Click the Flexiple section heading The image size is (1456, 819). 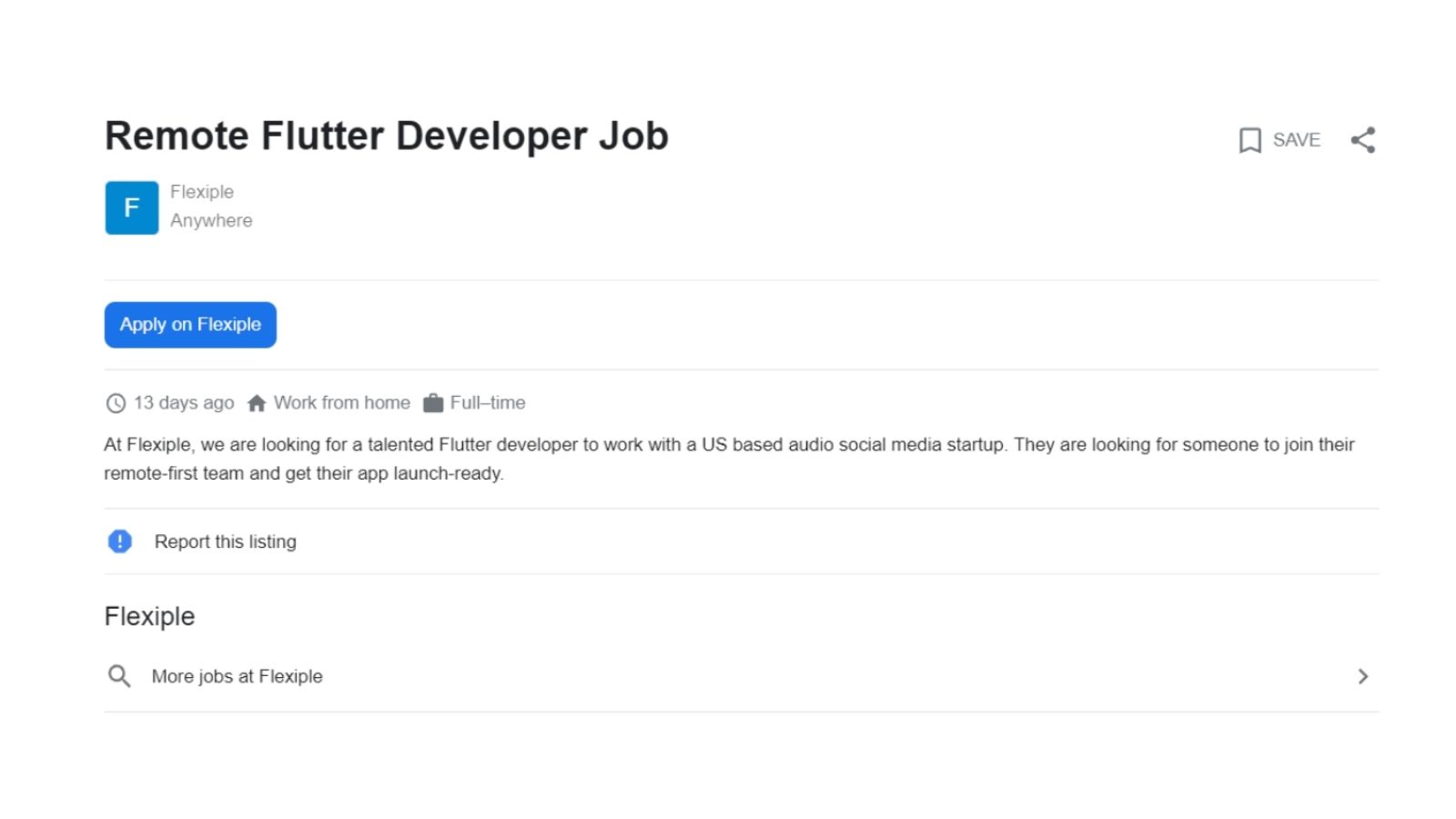150,617
